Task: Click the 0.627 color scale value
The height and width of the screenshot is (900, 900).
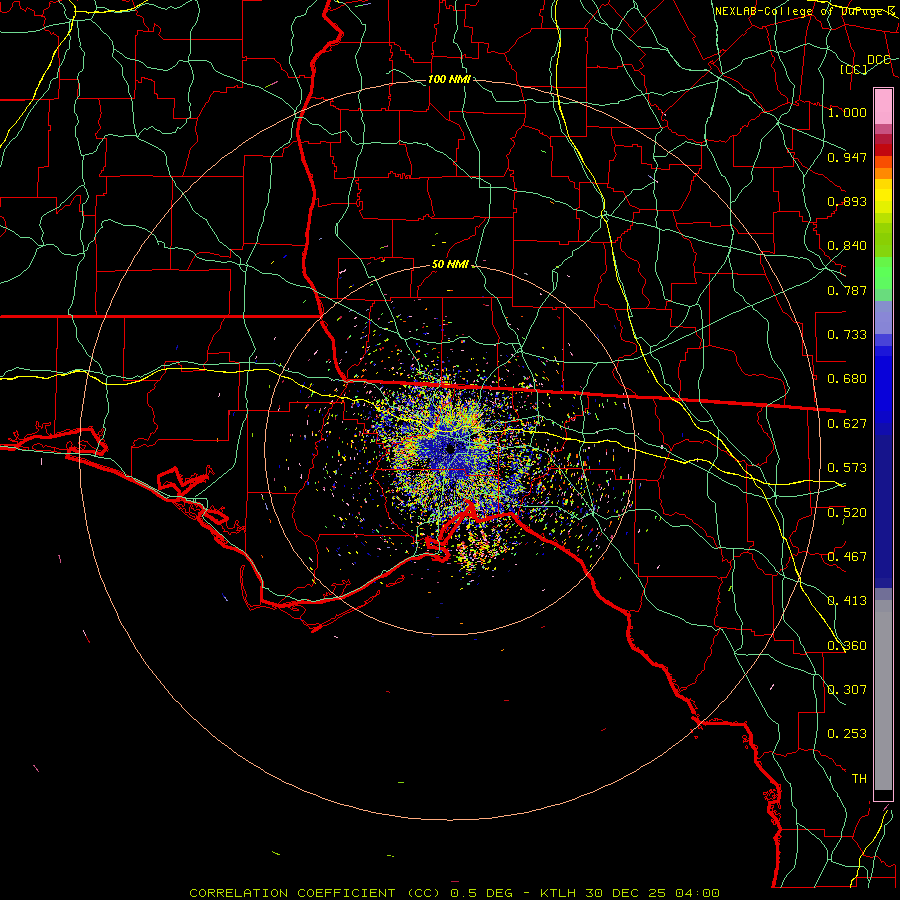Action: coord(847,424)
